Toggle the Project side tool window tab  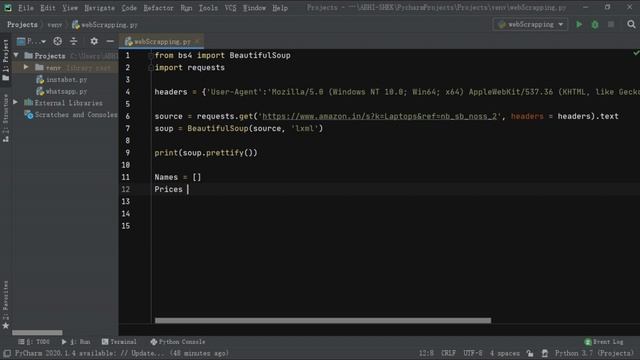coord(6,60)
